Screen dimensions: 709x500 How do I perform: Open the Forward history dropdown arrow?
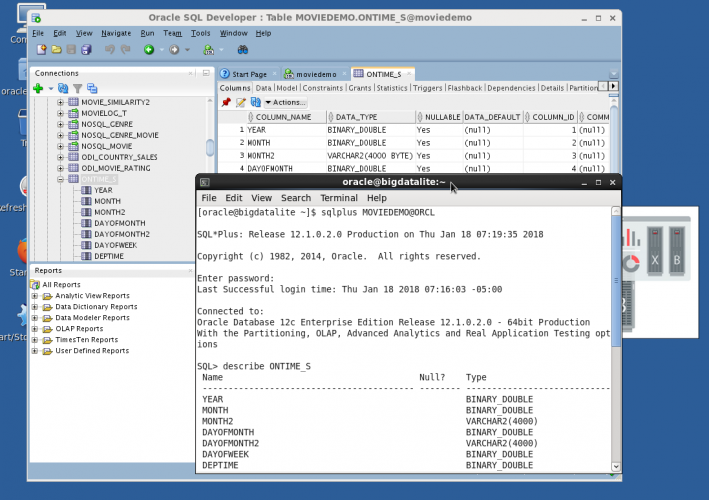pyautogui.click(x=187, y=50)
